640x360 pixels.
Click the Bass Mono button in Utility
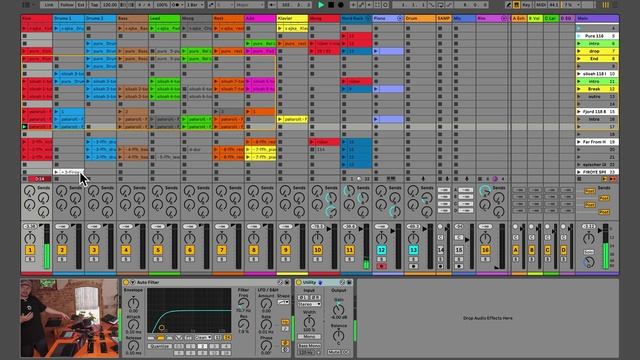tap(309, 346)
